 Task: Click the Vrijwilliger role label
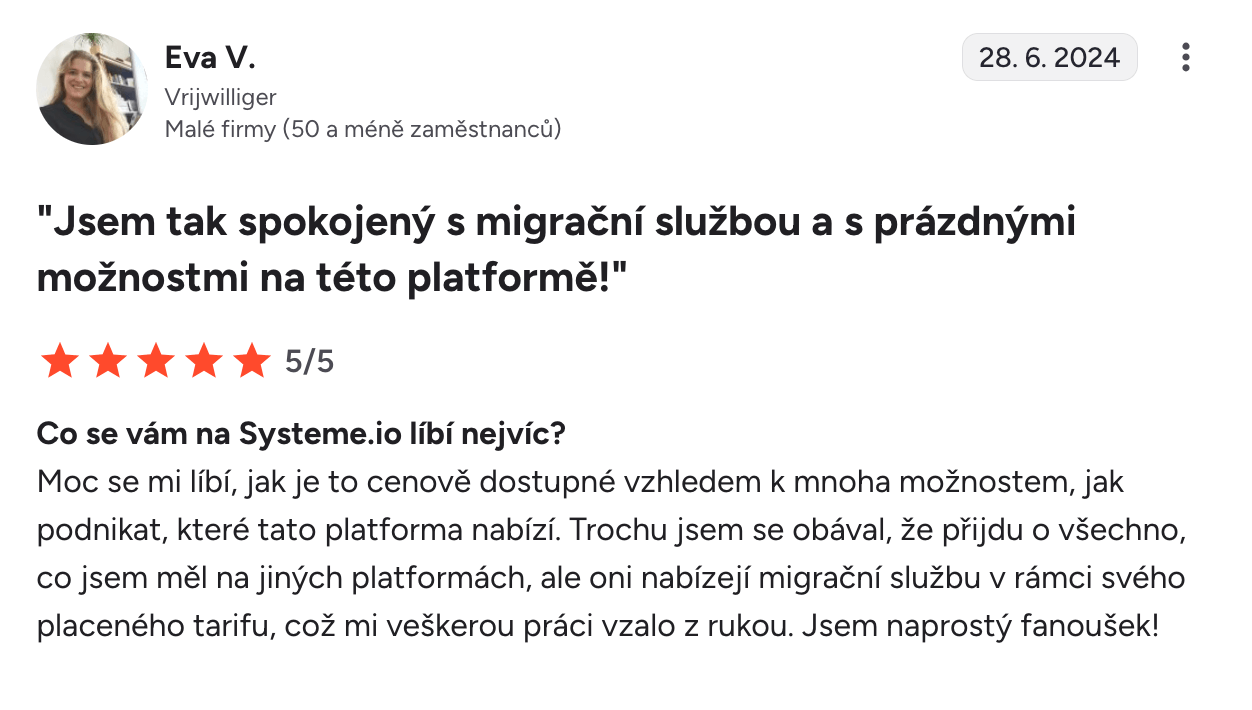click(x=220, y=97)
